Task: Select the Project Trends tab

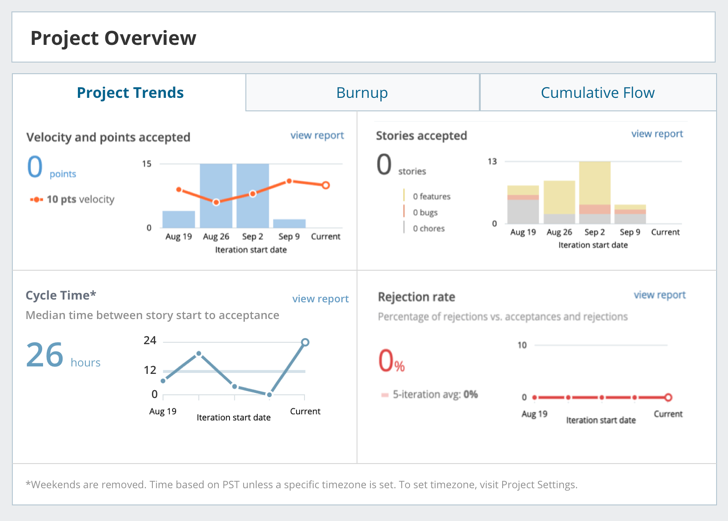Action: pyautogui.click(x=130, y=92)
